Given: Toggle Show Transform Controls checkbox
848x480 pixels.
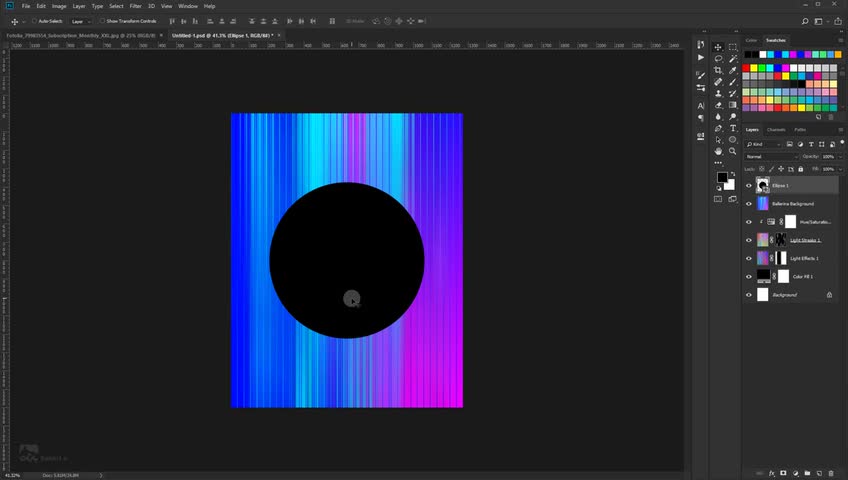Looking at the screenshot, I should 102,21.
